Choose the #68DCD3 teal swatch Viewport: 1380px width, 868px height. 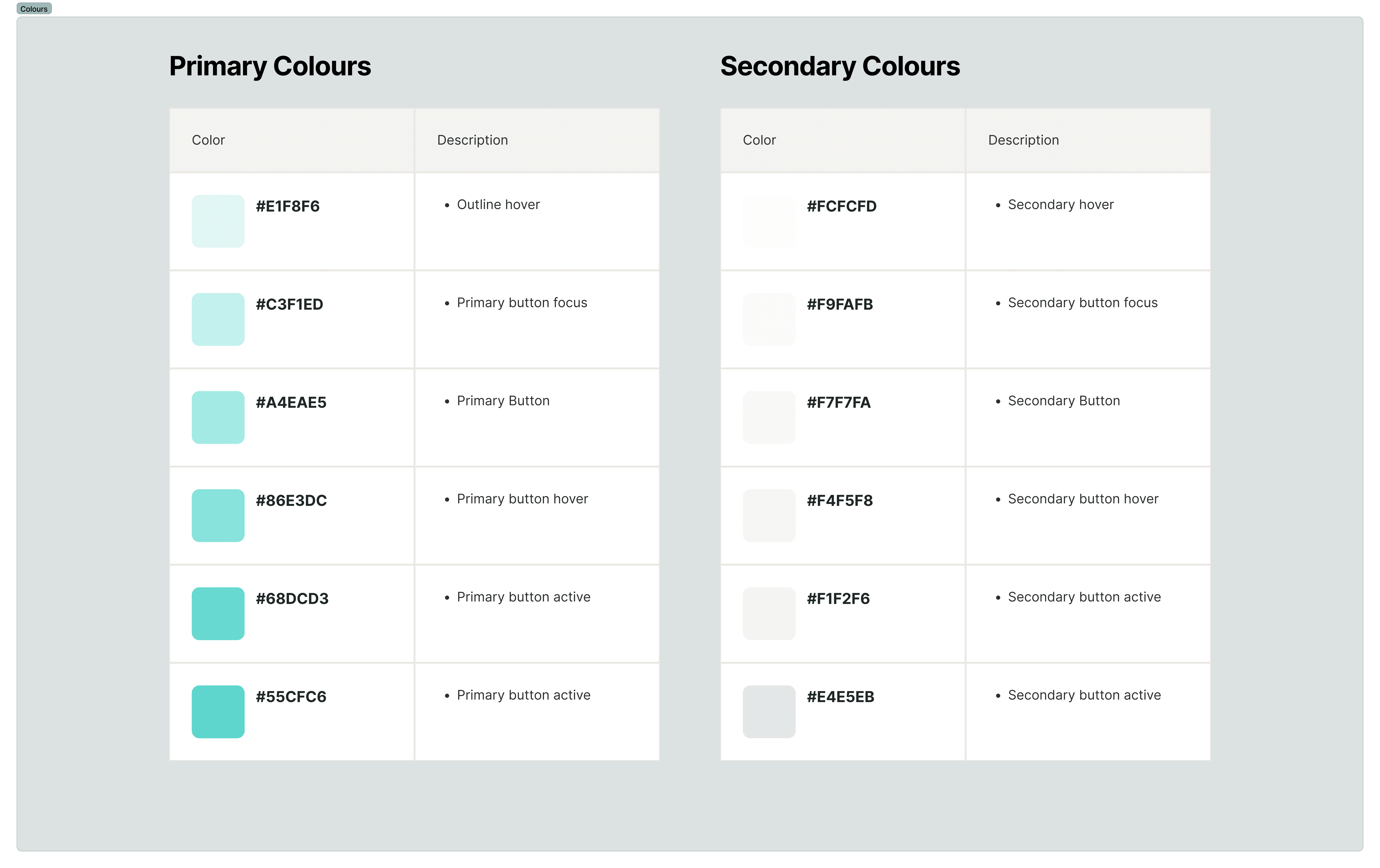[218, 613]
